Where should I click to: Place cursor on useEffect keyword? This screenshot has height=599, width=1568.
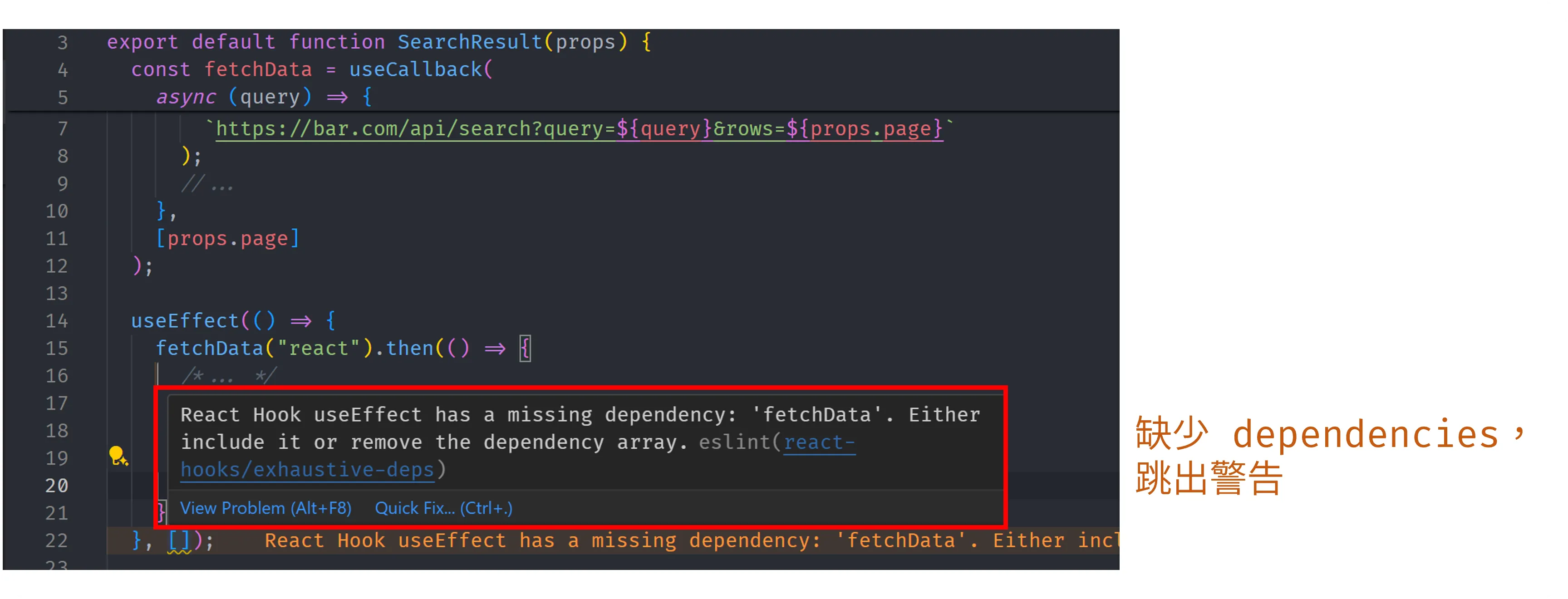pyautogui.click(x=185, y=321)
